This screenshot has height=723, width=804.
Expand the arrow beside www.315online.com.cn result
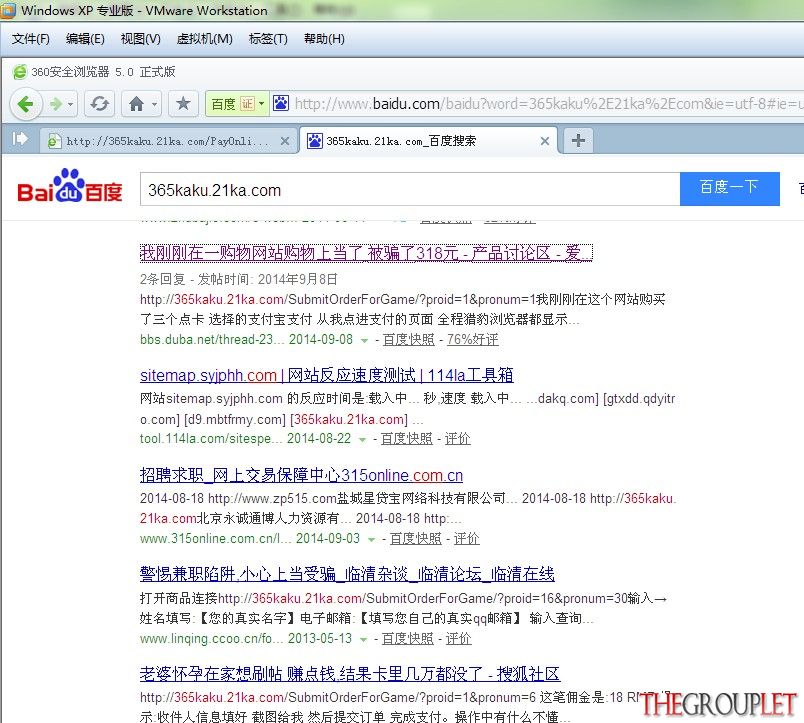371,539
